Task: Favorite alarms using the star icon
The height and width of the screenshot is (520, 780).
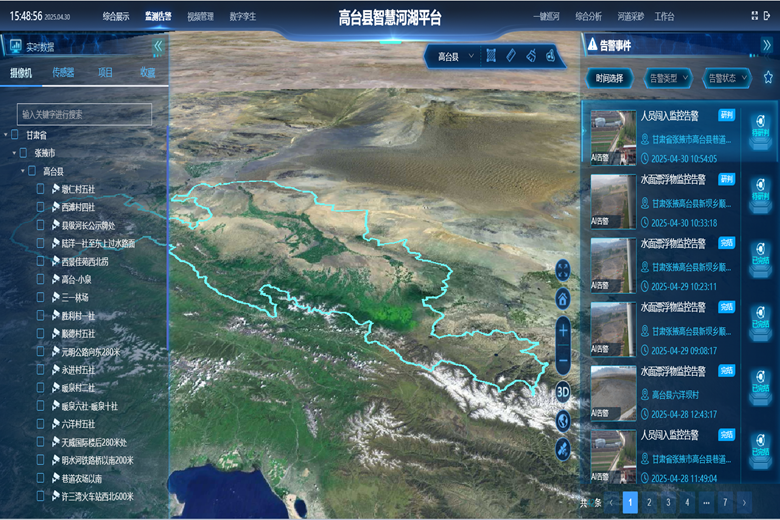Action: tap(768, 77)
